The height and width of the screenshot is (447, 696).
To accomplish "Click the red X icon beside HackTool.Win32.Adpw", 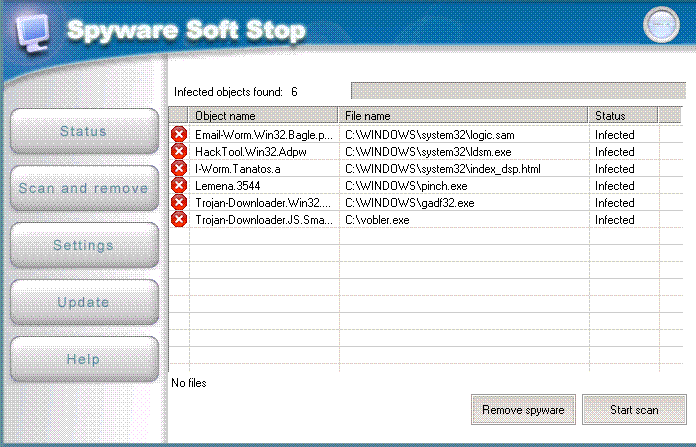I will (179, 151).
